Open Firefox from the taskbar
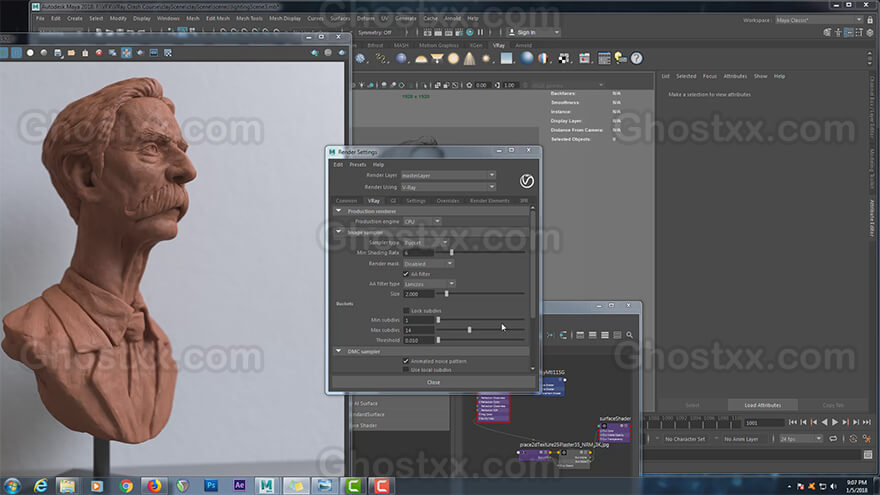Image resolution: width=880 pixels, height=495 pixels. (154, 485)
